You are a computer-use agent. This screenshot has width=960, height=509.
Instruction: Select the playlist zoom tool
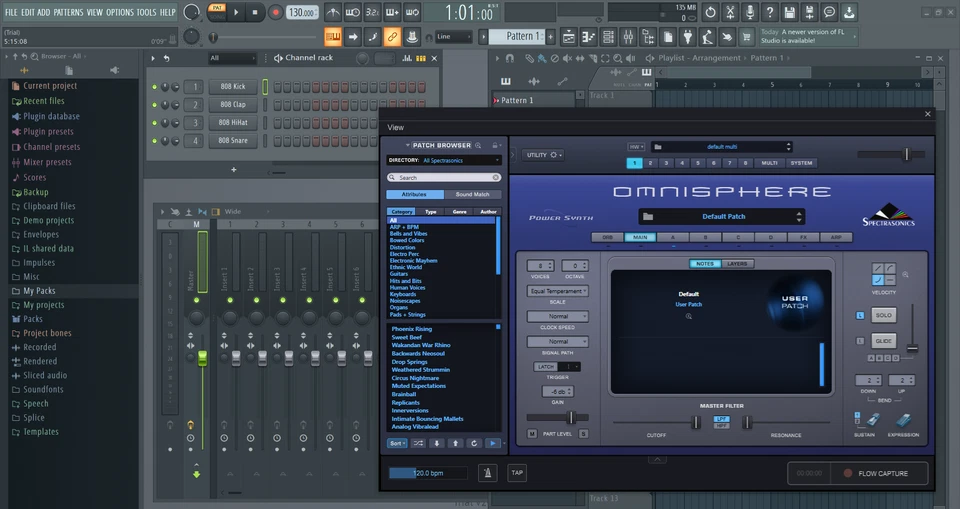point(618,58)
